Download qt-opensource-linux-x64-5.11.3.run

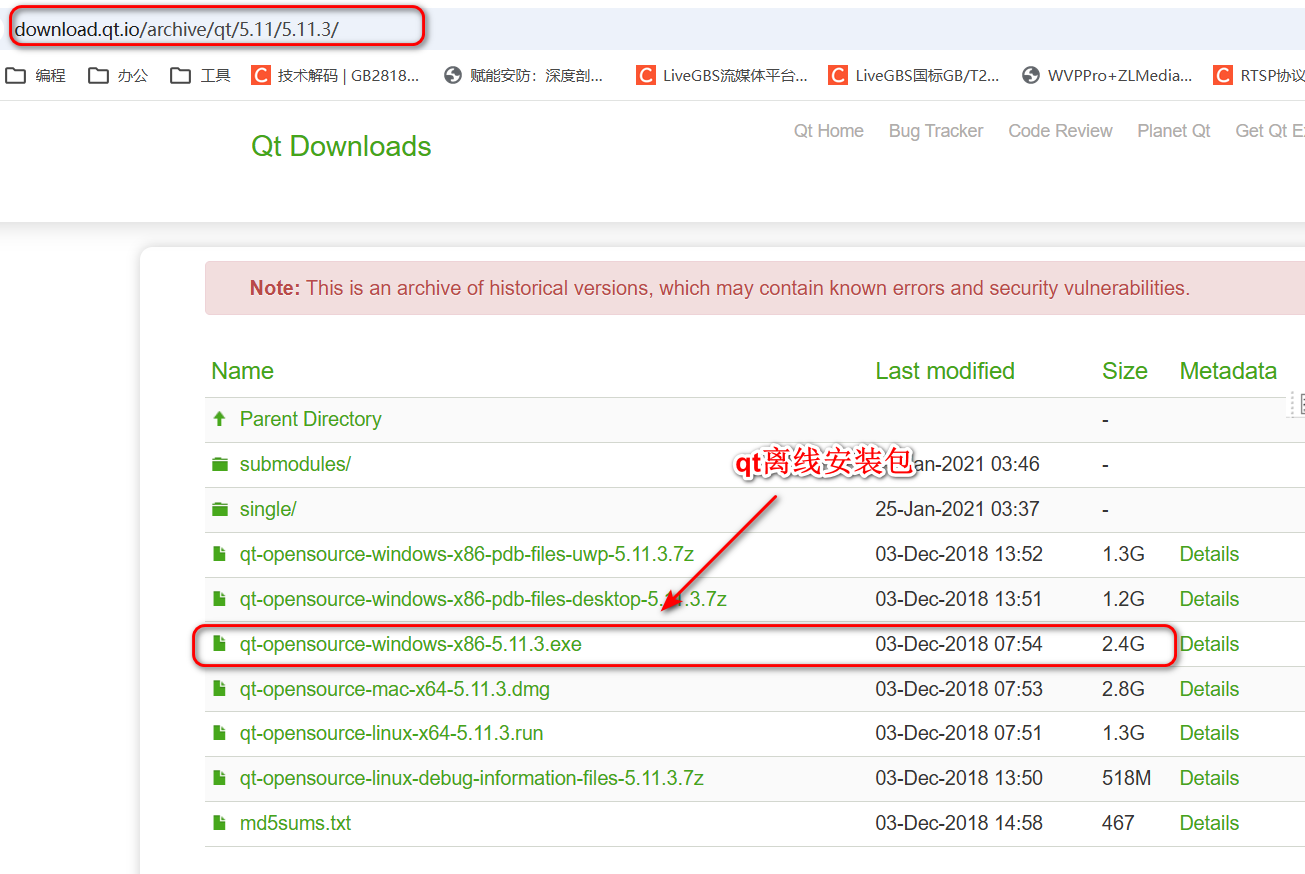pyautogui.click(x=391, y=733)
